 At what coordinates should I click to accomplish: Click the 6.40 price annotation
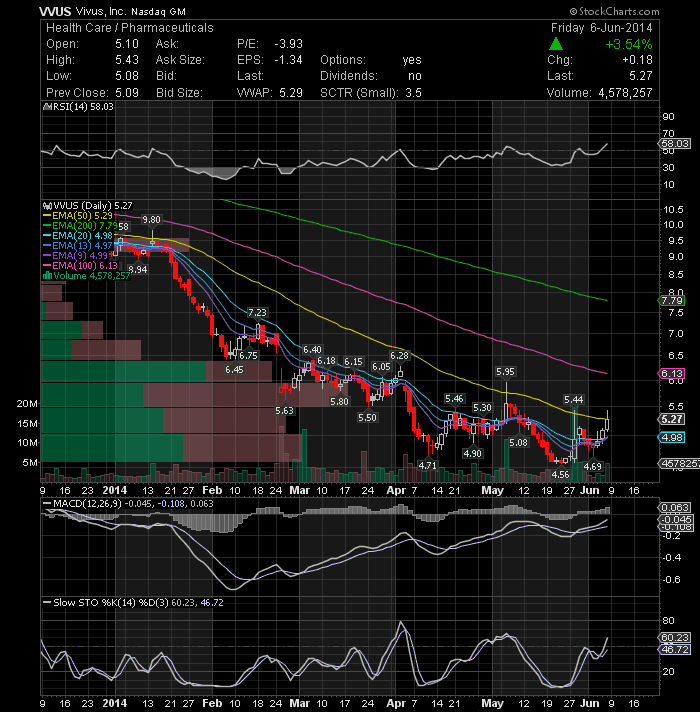coord(312,350)
